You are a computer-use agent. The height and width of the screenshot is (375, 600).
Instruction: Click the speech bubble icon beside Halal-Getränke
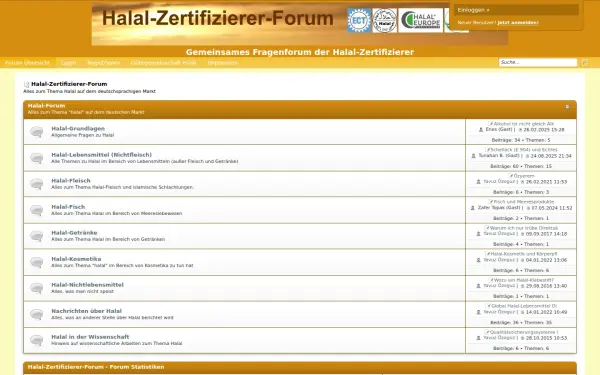(x=37, y=236)
